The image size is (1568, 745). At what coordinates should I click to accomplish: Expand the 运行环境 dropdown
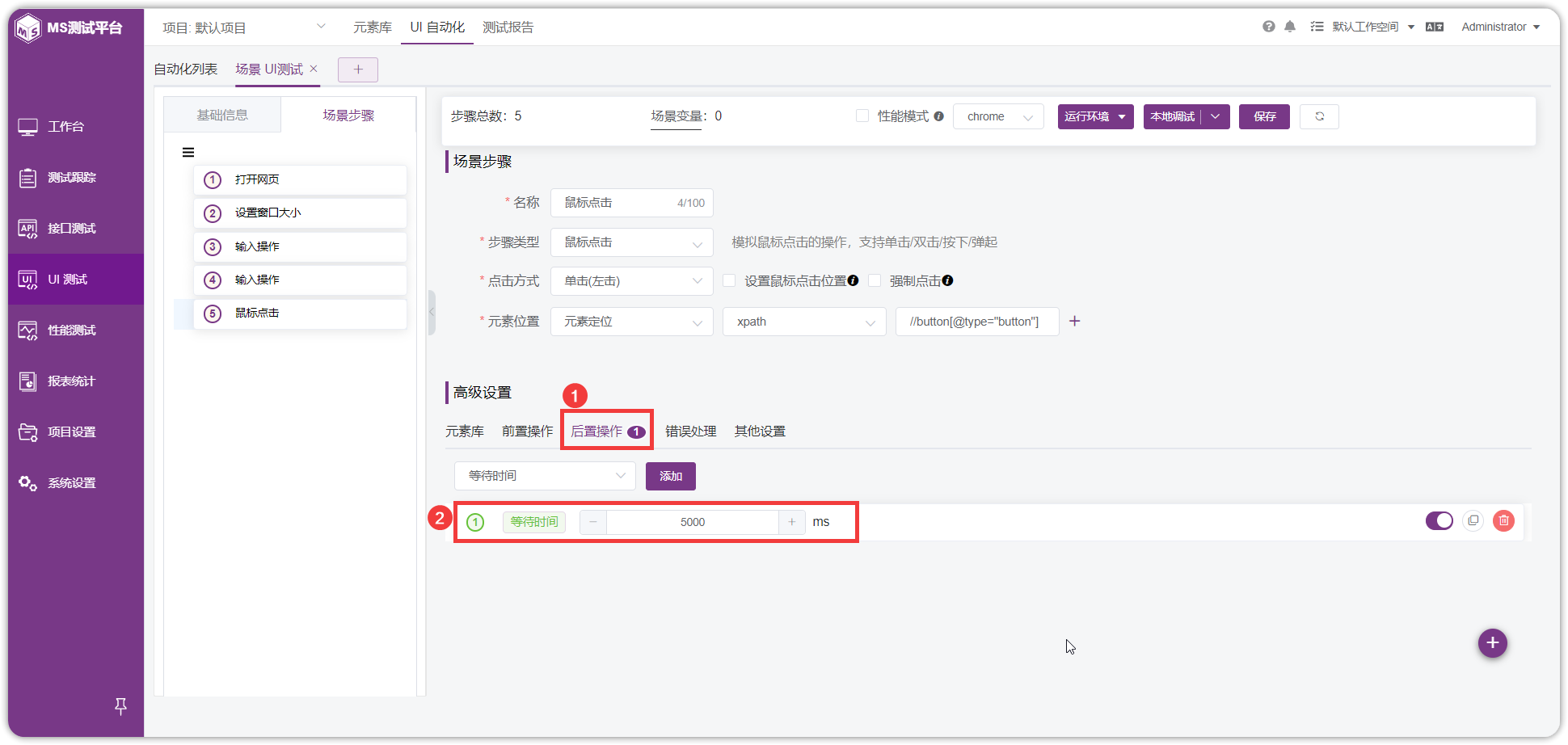1096,116
